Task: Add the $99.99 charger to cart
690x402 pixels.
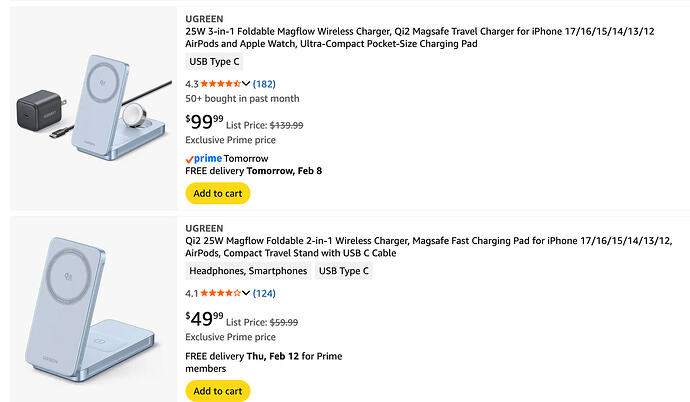Action: point(217,193)
